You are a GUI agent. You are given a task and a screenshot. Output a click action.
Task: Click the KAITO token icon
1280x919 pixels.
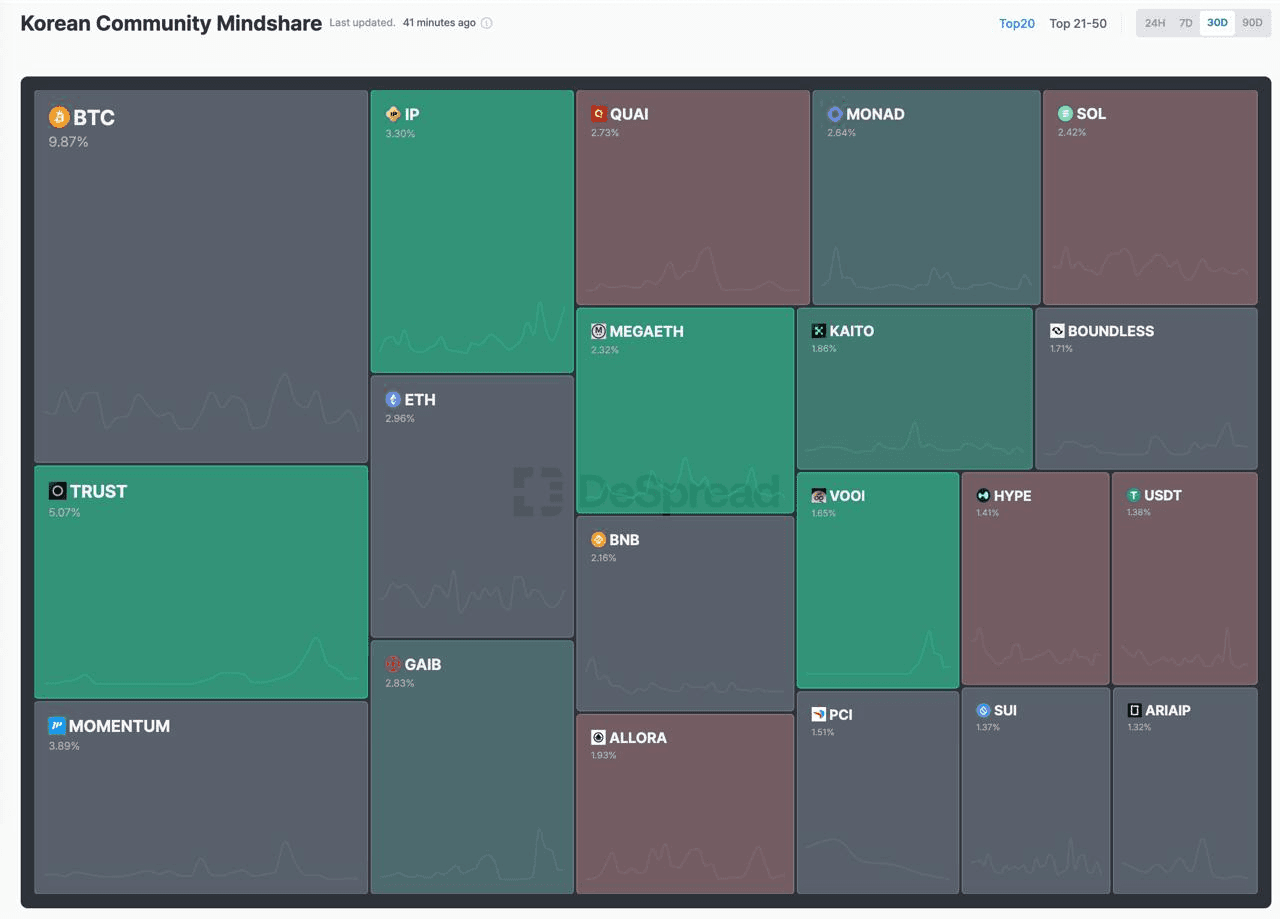click(818, 331)
